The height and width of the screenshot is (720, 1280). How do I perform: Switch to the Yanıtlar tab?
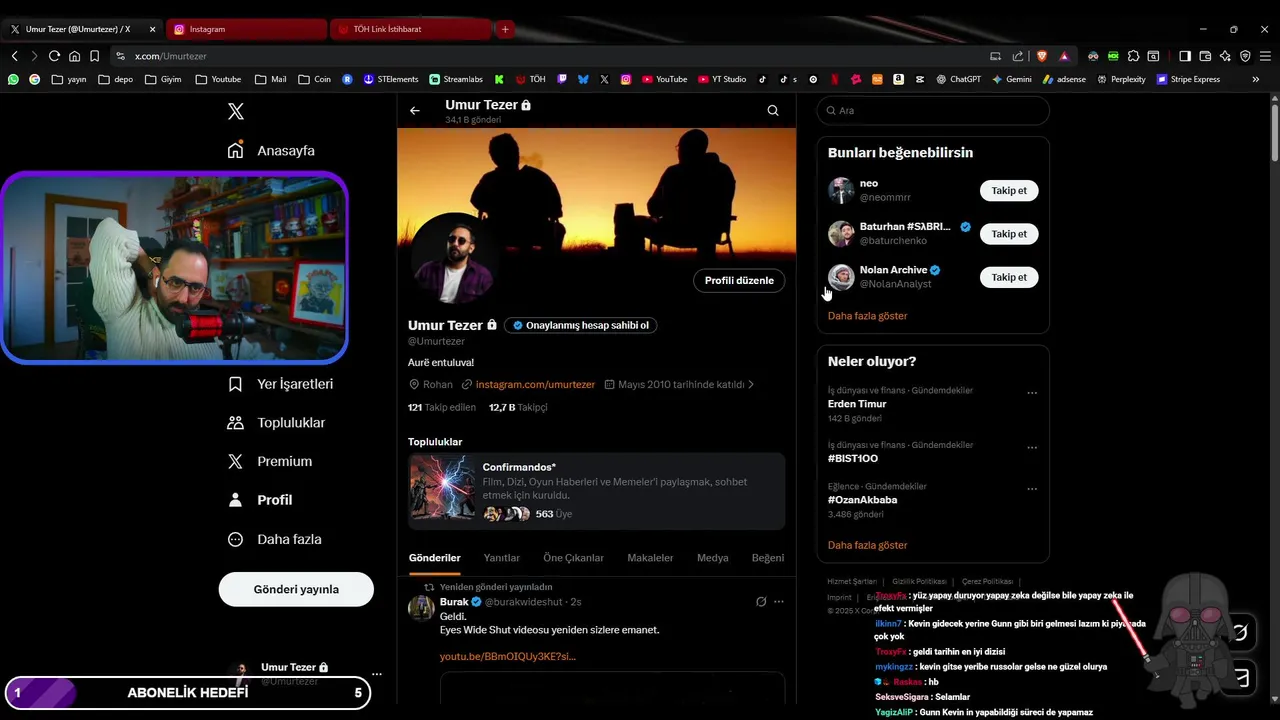pos(502,558)
